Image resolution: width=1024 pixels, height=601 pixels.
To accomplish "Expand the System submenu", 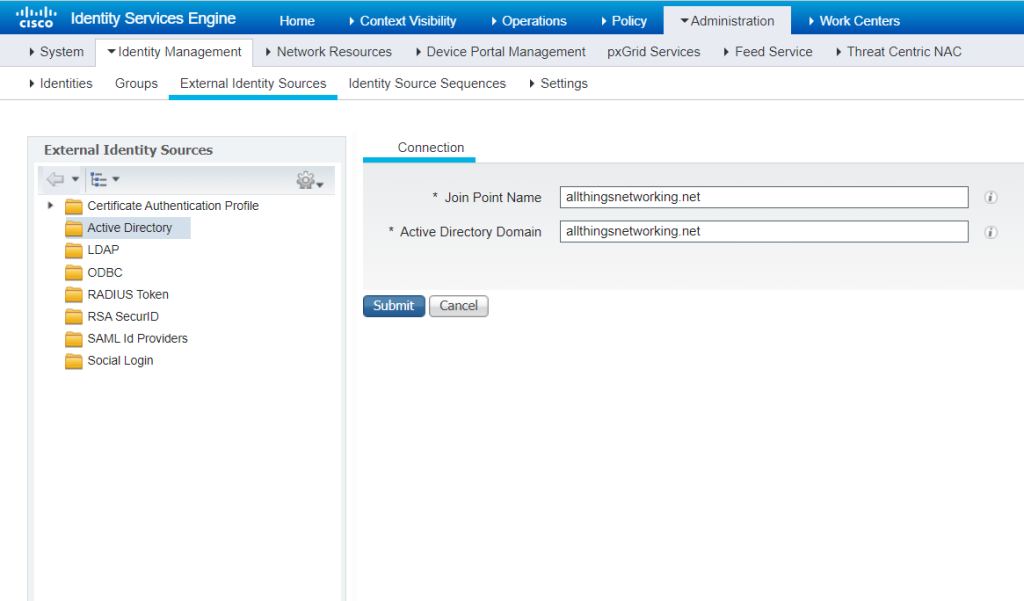I will (56, 52).
